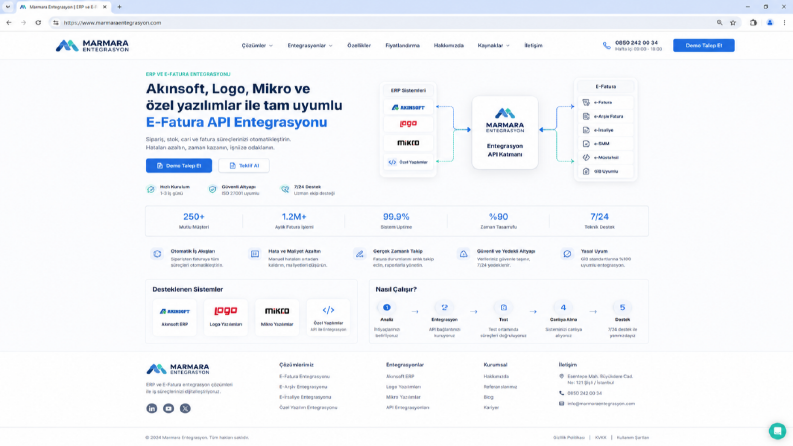Click the Hata ve Maliyet Azaltın feature icon
This screenshot has height=446, width=793.
pos(255,254)
